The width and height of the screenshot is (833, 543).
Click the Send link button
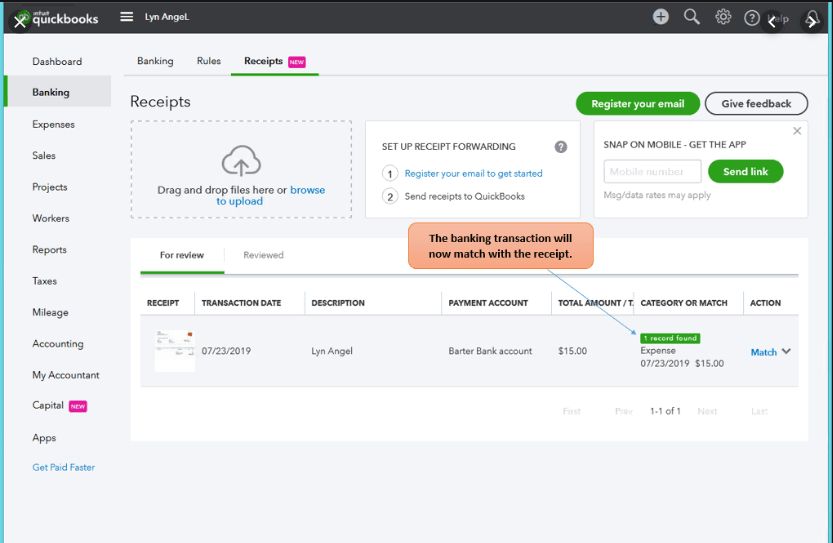point(745,172)
